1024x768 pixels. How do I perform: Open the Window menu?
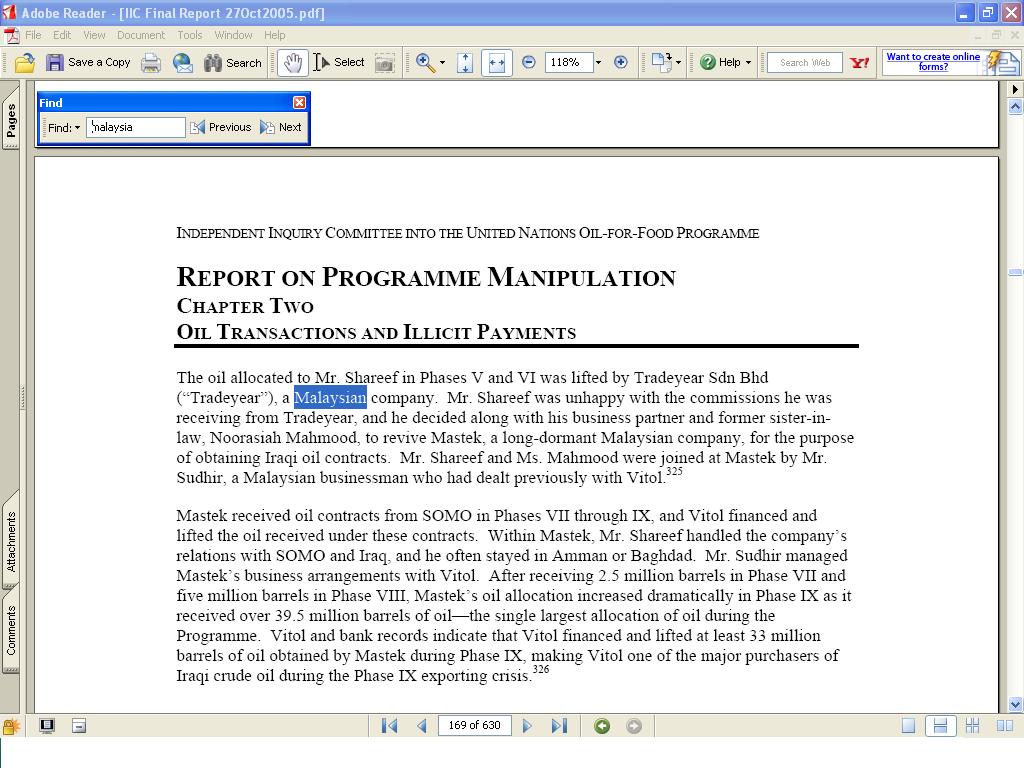233,35
